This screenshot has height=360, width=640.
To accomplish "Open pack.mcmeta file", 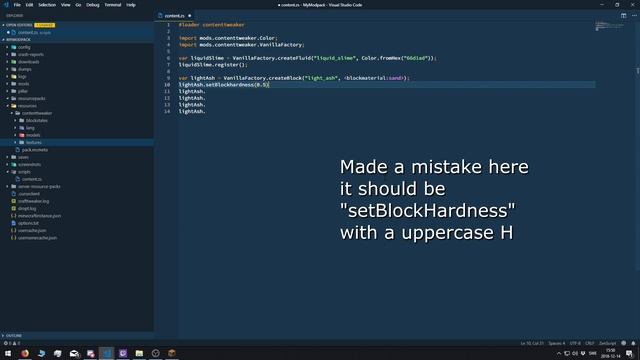I will click(x=35, y=150).
